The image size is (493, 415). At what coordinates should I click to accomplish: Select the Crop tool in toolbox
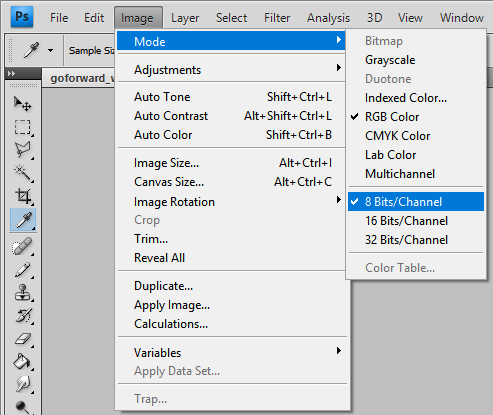pos(23,196)
